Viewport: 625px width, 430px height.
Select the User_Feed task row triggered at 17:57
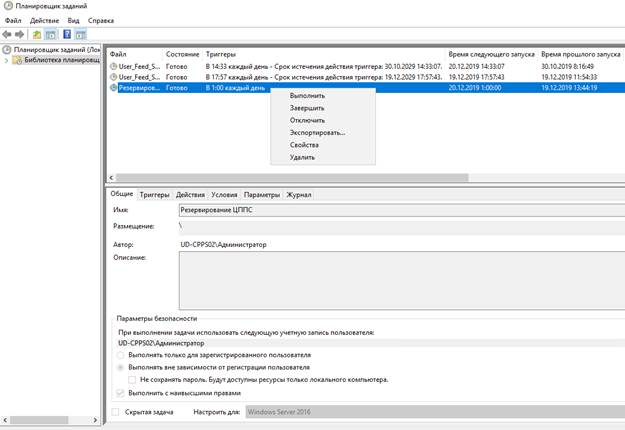point(366,77)
